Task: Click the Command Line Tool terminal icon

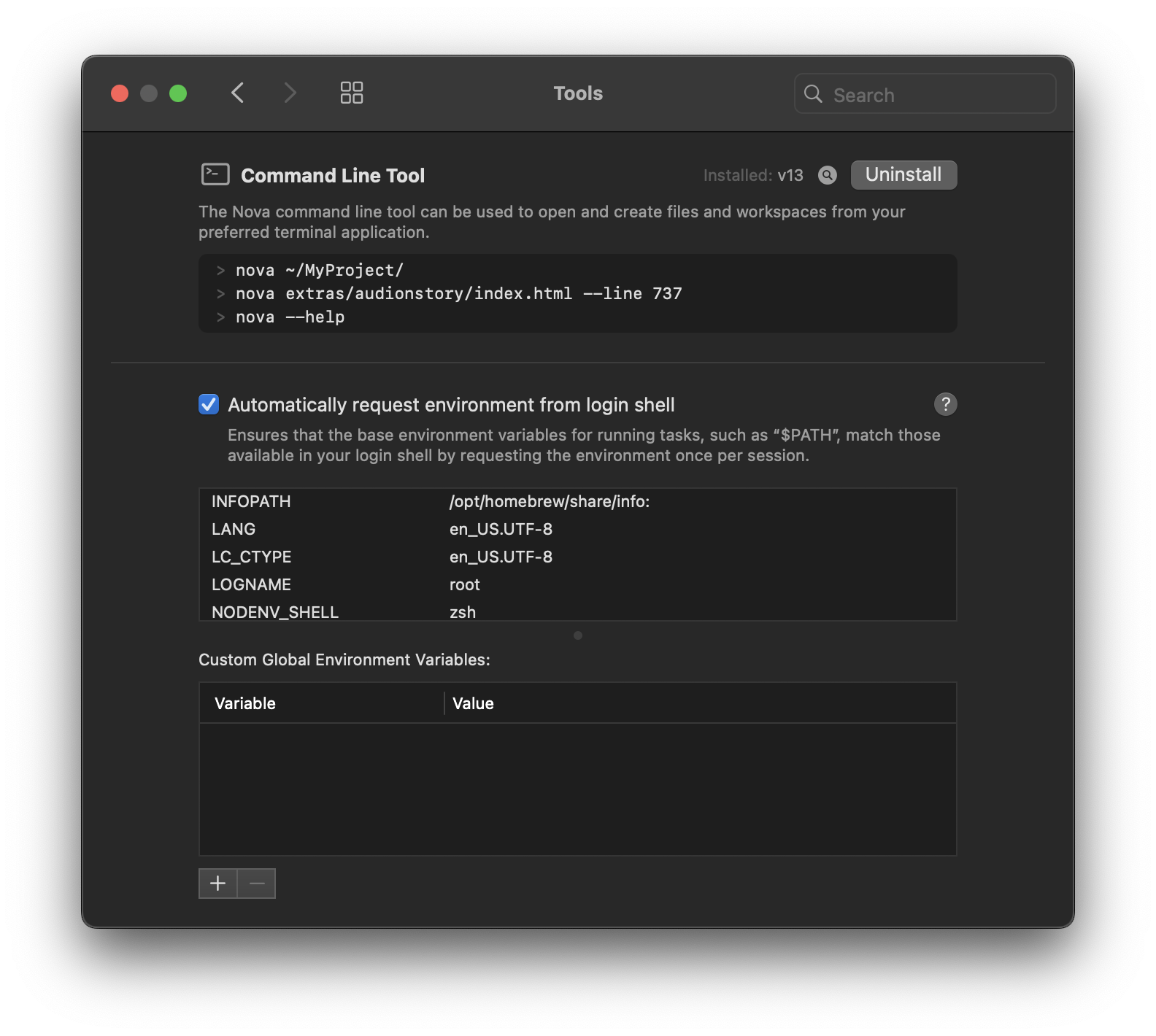Action: (215, 174)
